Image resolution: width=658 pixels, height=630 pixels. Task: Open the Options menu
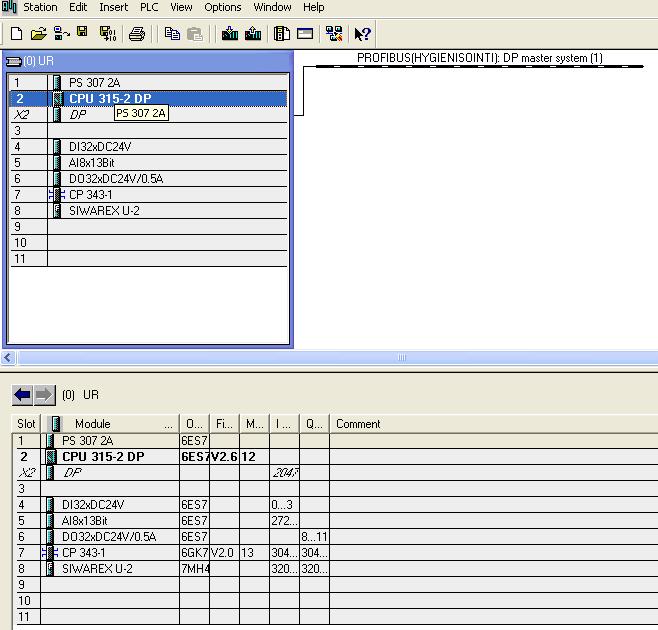tap(223, 7)
